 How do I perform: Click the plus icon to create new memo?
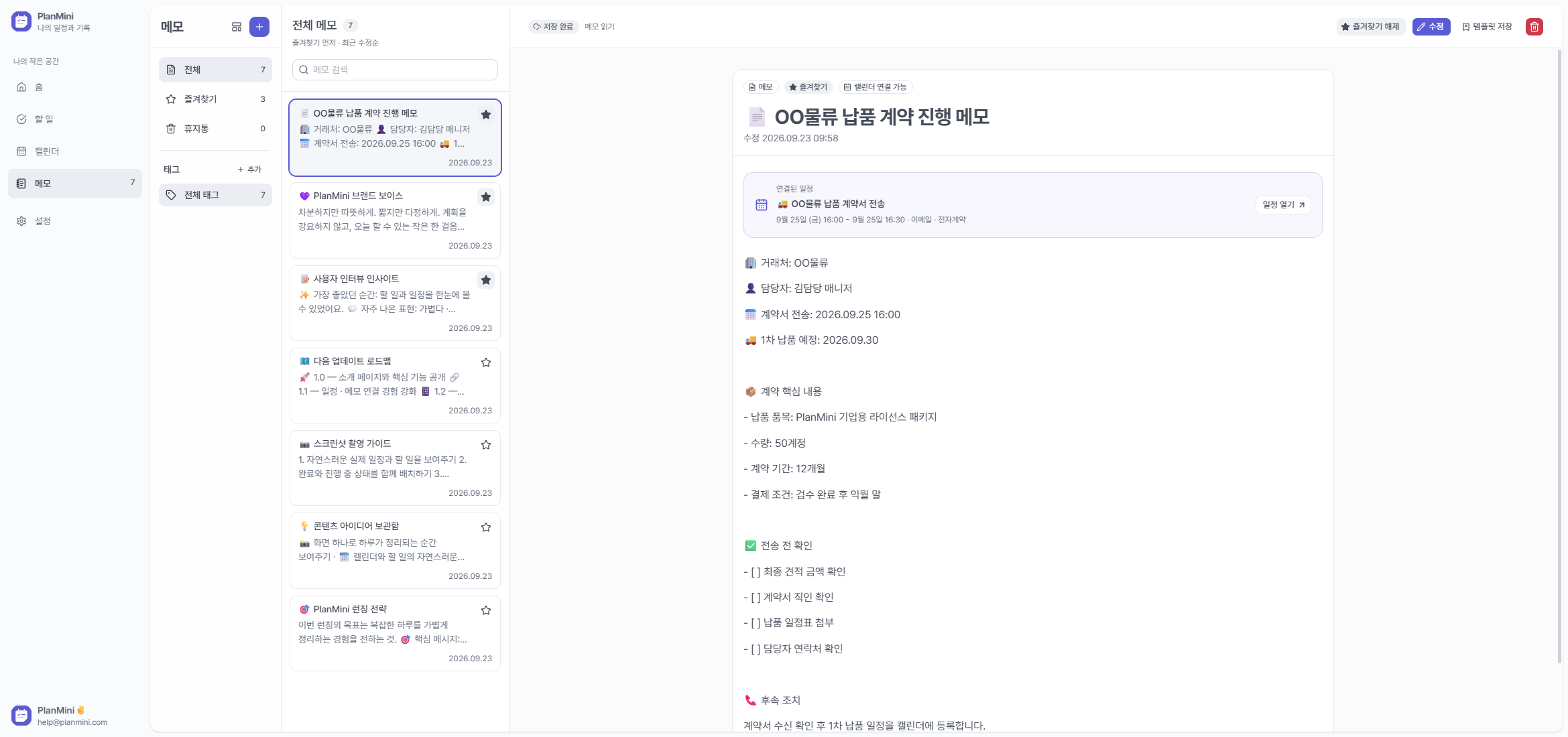tap(259, 27)
